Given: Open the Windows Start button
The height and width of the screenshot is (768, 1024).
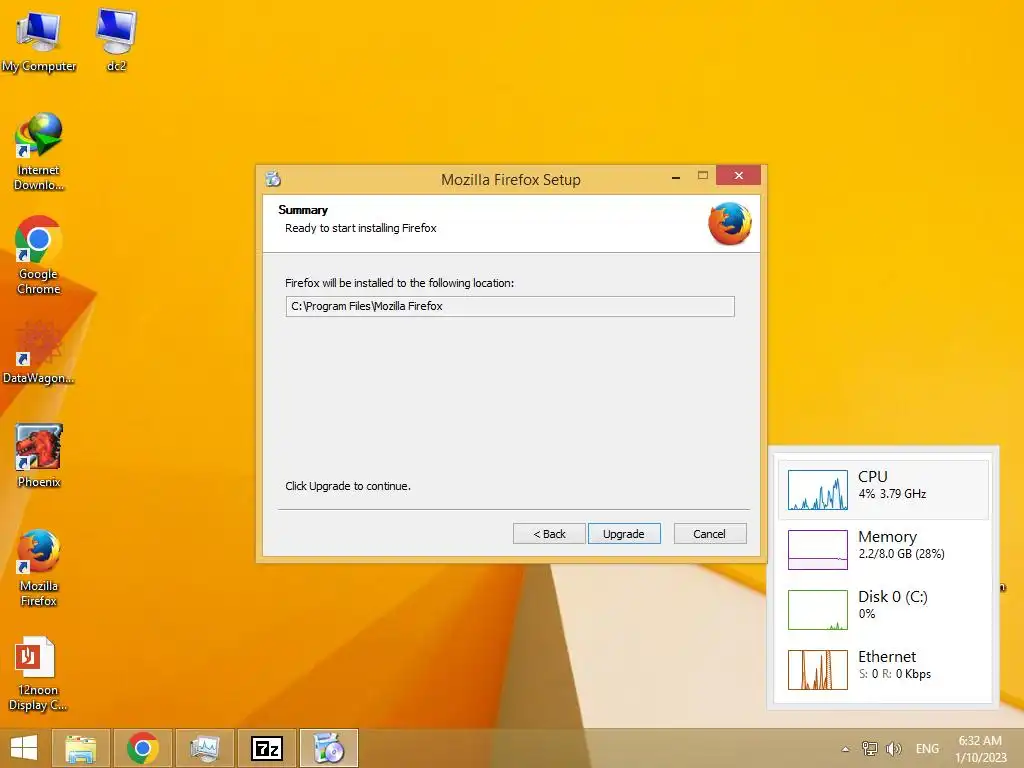Looking at the screenshot, I should (24, 748).
